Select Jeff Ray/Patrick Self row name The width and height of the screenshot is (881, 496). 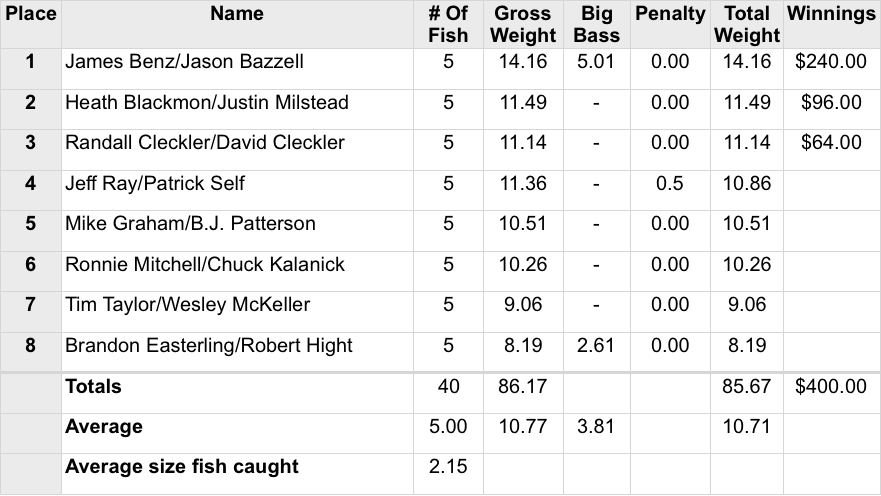pyautogui.click(x=155, y=183)
